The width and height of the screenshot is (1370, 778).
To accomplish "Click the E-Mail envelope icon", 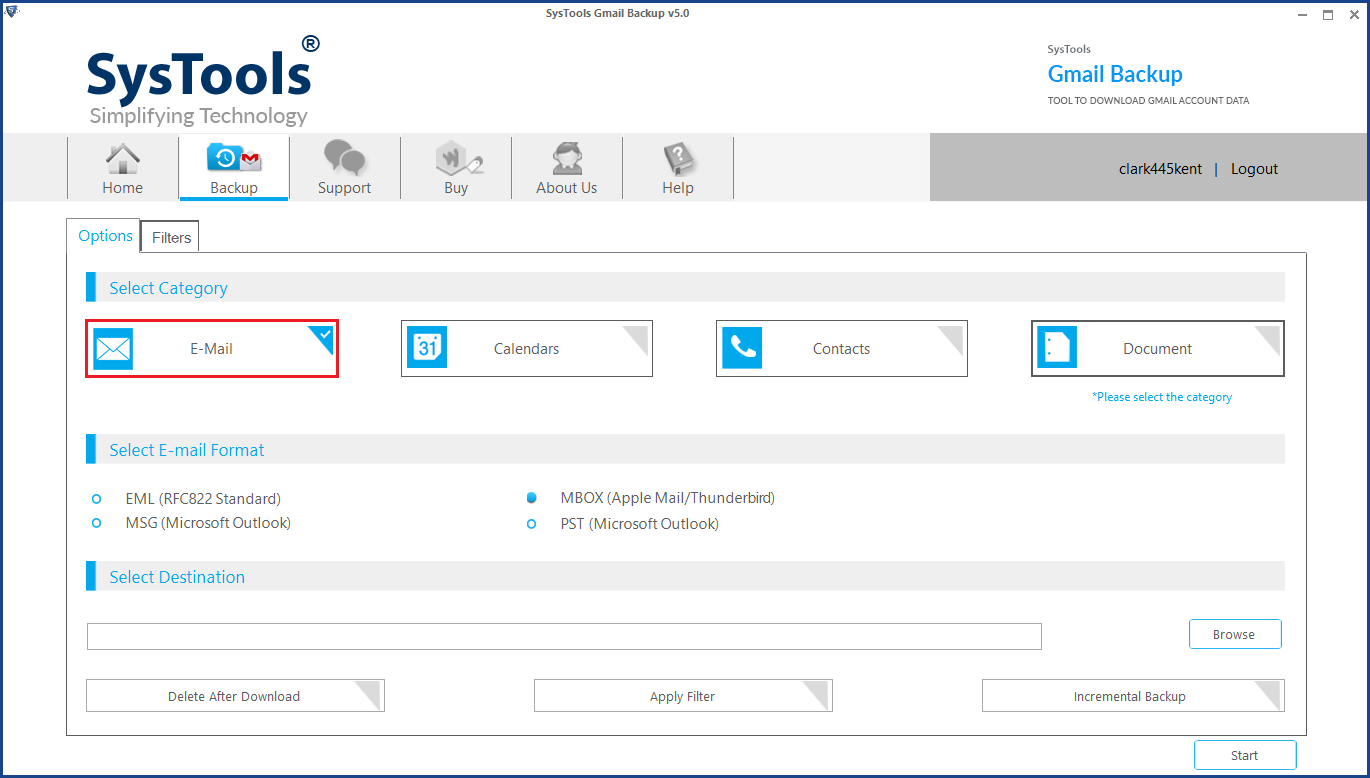I will 113,349.
